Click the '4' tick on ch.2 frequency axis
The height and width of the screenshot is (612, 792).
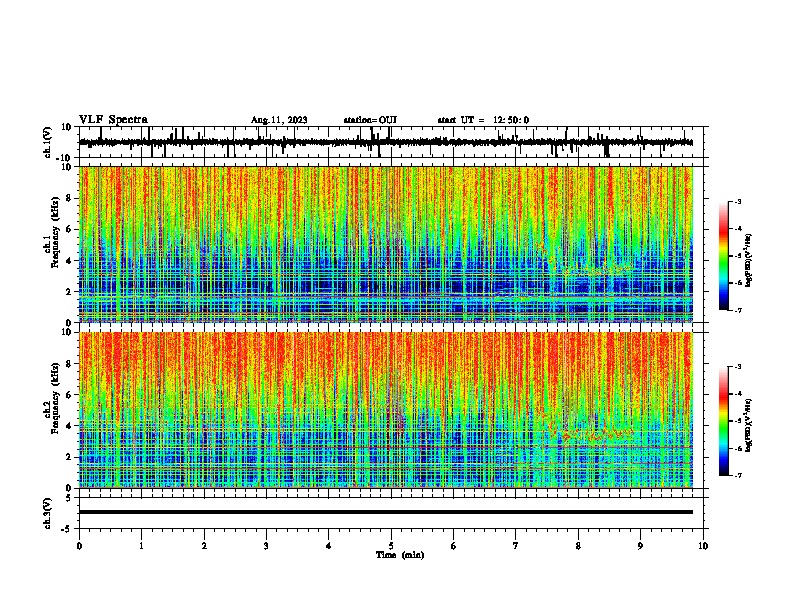coord(70,426)
